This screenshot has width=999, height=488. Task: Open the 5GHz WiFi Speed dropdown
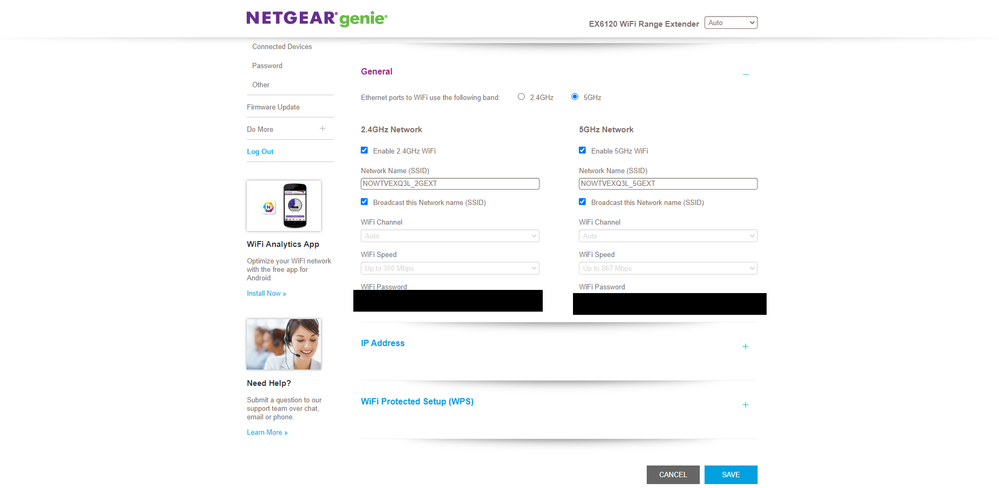tap(667, 268)
